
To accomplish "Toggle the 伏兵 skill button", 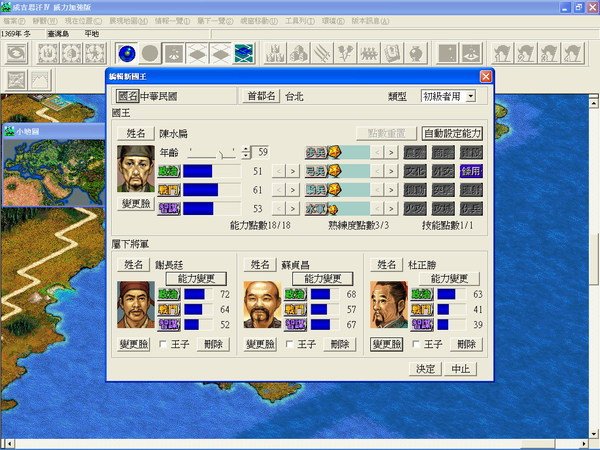I will (471, 209).
